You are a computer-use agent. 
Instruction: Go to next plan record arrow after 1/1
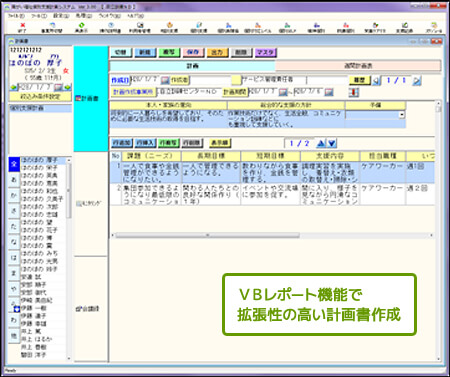417,80
